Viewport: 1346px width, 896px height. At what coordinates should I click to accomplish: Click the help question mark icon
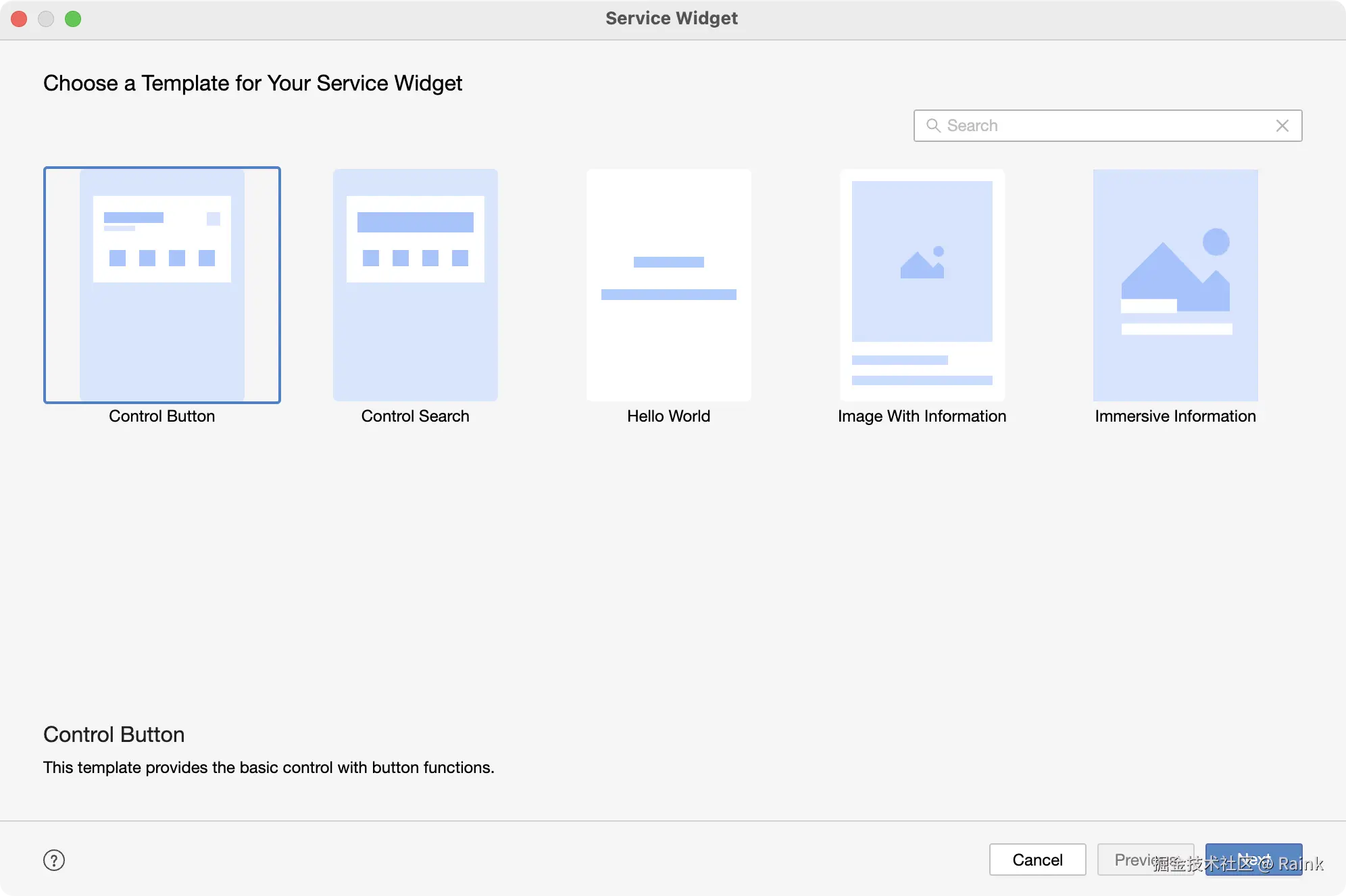coord(54,860)
